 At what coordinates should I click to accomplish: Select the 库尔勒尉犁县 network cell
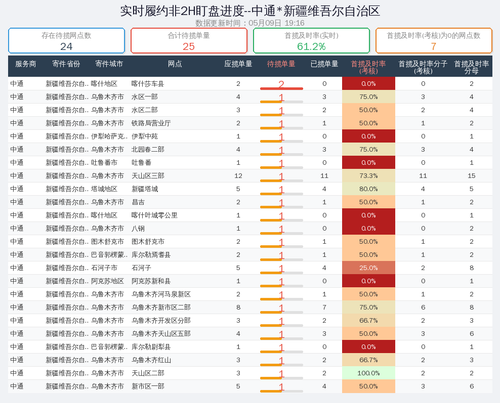coord(151,347)
